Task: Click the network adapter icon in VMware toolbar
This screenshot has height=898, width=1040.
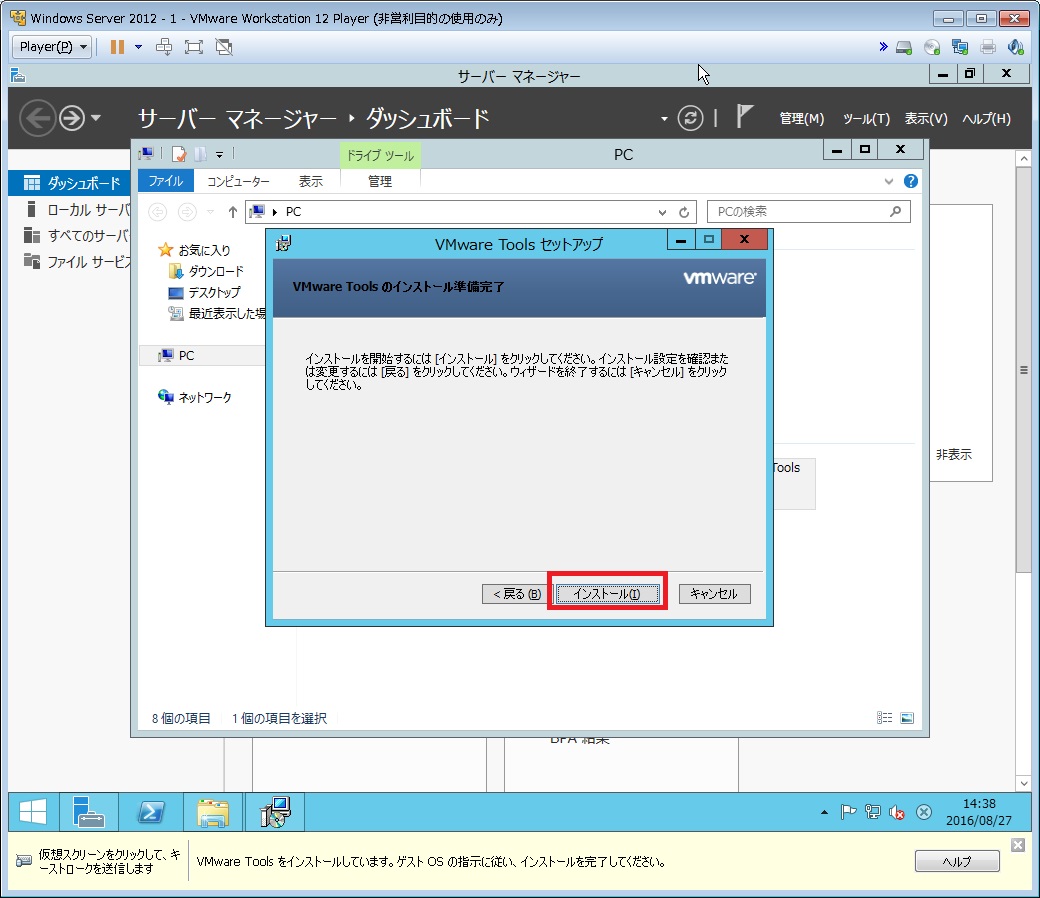Action: click(960, 47)
